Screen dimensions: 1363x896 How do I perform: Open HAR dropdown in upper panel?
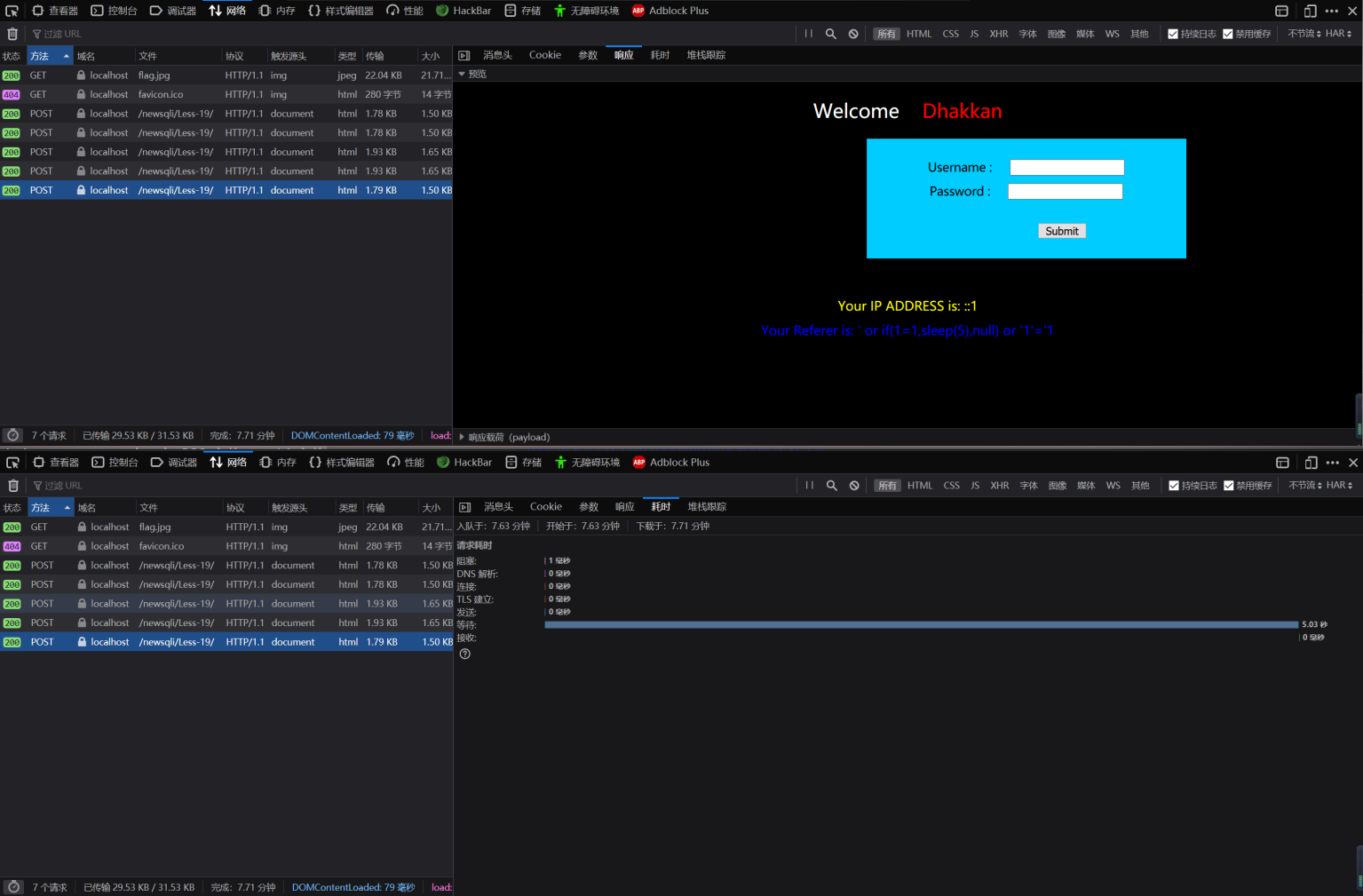(1339, 34)
